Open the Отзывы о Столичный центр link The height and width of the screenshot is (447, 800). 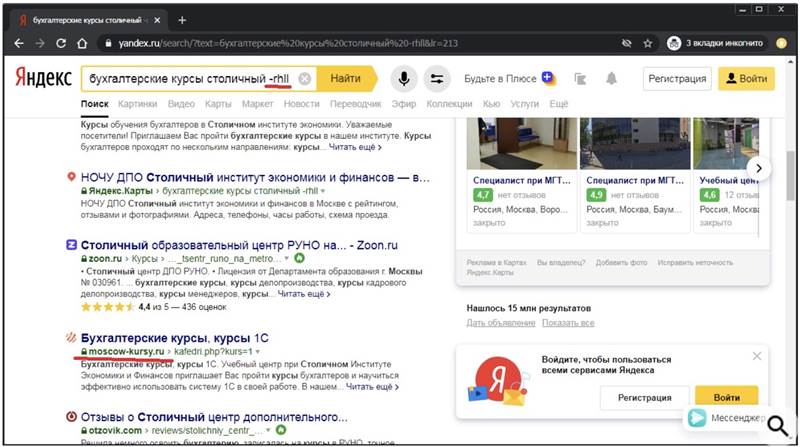(x=214, y=417)
